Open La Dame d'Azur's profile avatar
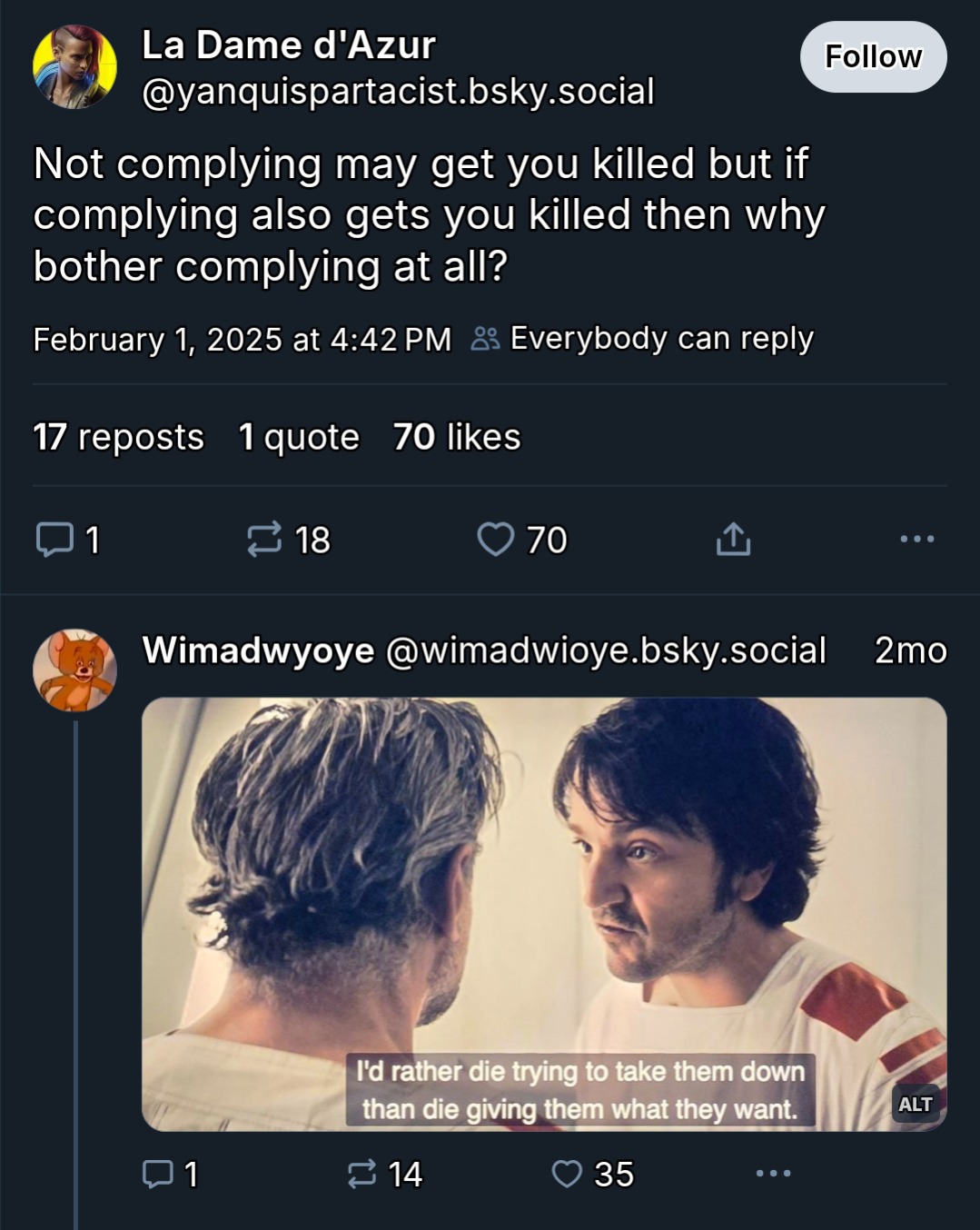980x1230 pixels. coord(74,67)
